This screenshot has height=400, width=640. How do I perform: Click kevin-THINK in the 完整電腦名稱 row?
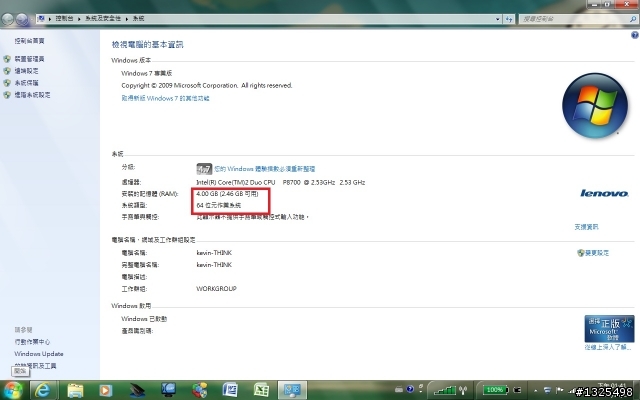[214, 264]
